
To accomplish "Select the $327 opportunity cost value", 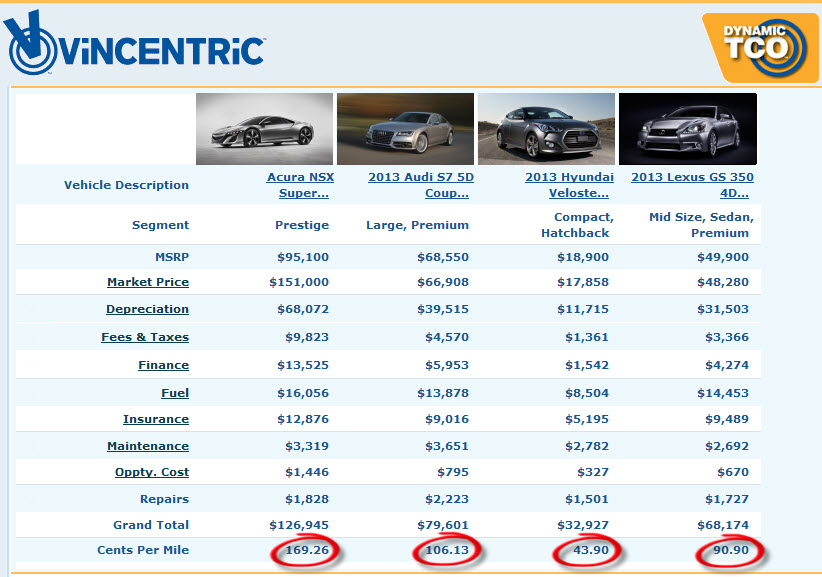I will click(x=593, y=472).
